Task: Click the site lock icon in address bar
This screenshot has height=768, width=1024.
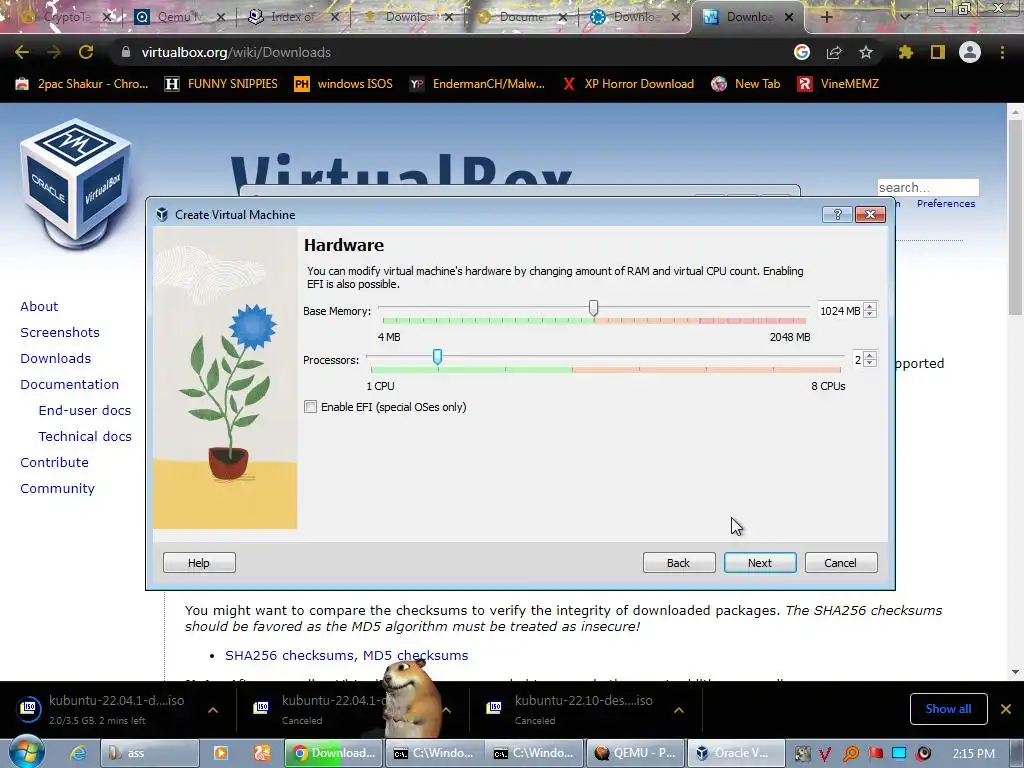Action: 125,52
